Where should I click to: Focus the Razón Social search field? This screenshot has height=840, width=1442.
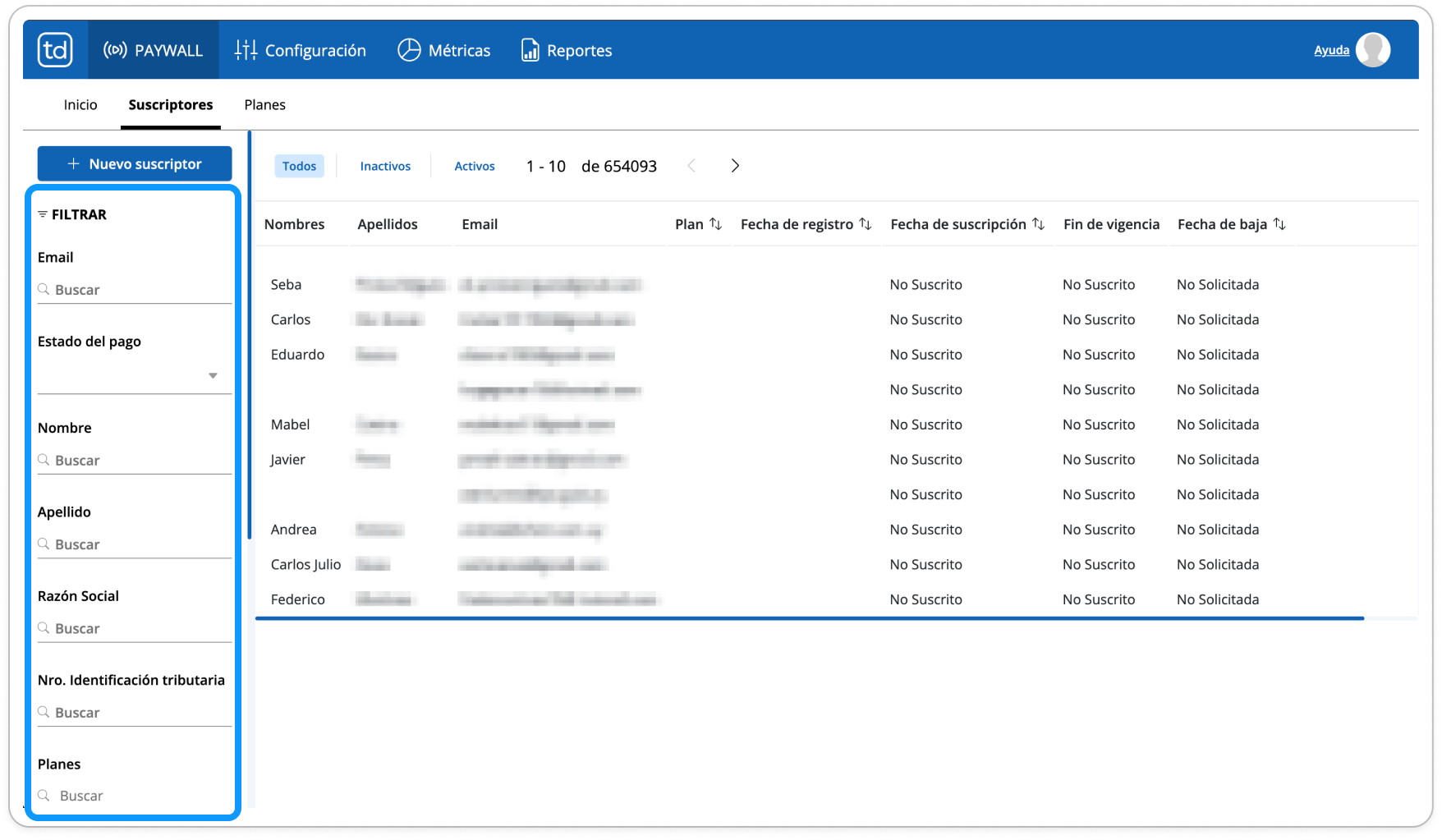135,628
